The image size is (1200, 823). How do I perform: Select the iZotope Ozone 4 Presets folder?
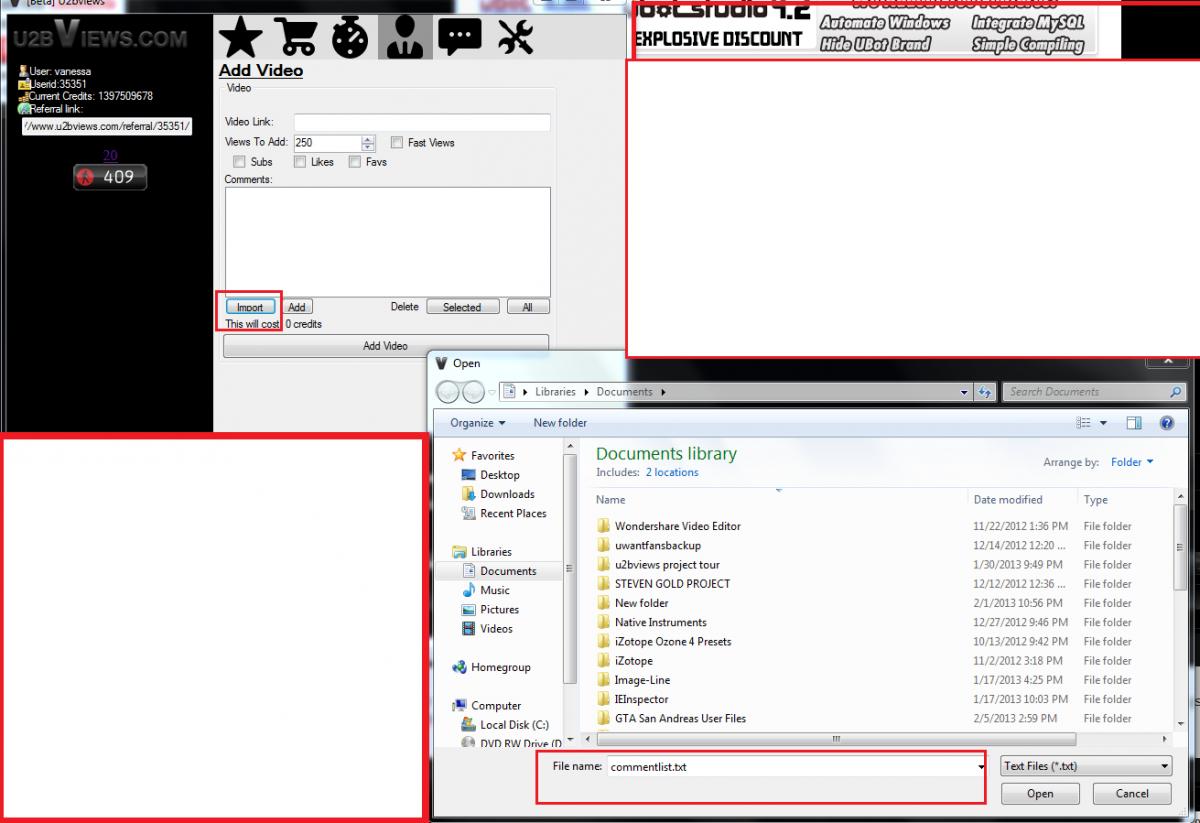(x=663, y=642)
